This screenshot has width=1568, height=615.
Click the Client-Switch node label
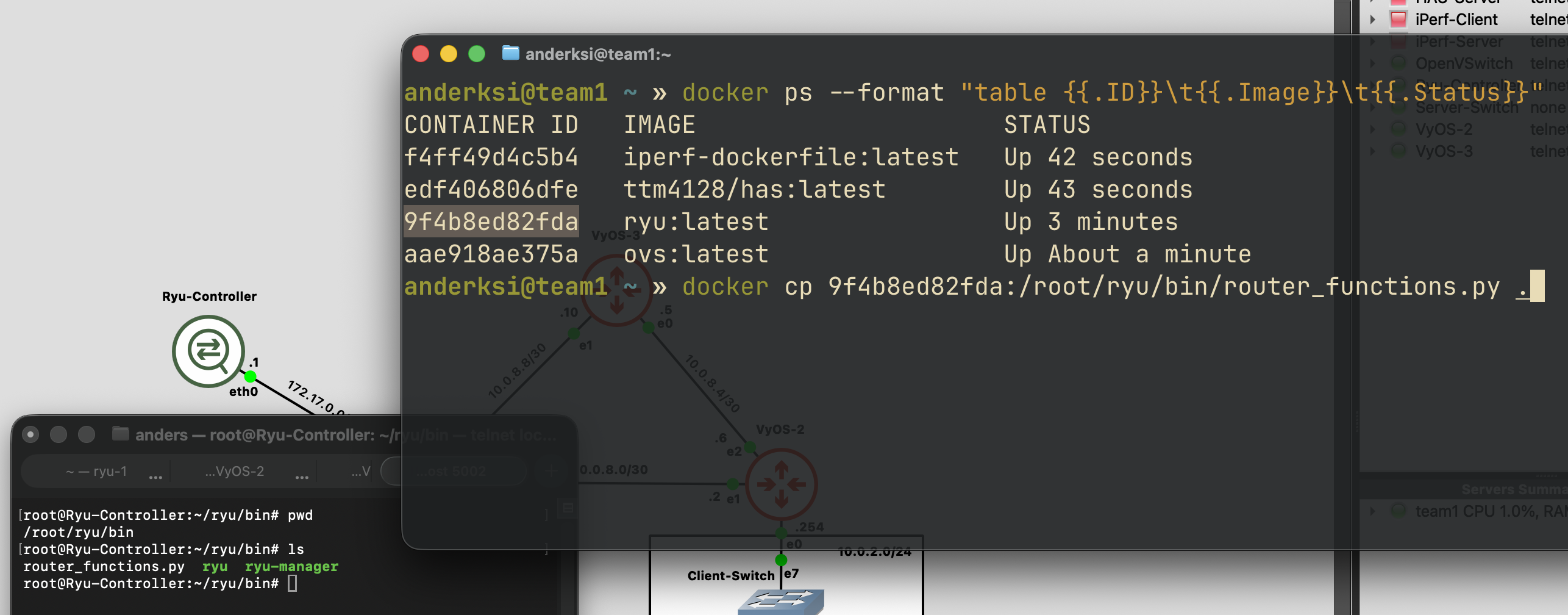pos(730,575)
